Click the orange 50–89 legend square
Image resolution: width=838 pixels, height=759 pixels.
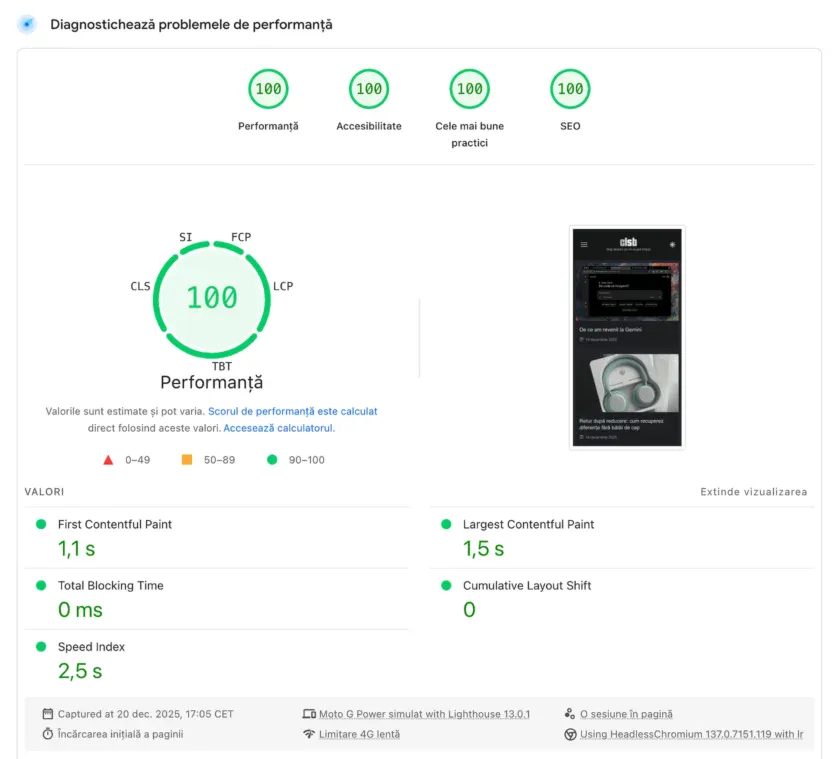point(185,459)
